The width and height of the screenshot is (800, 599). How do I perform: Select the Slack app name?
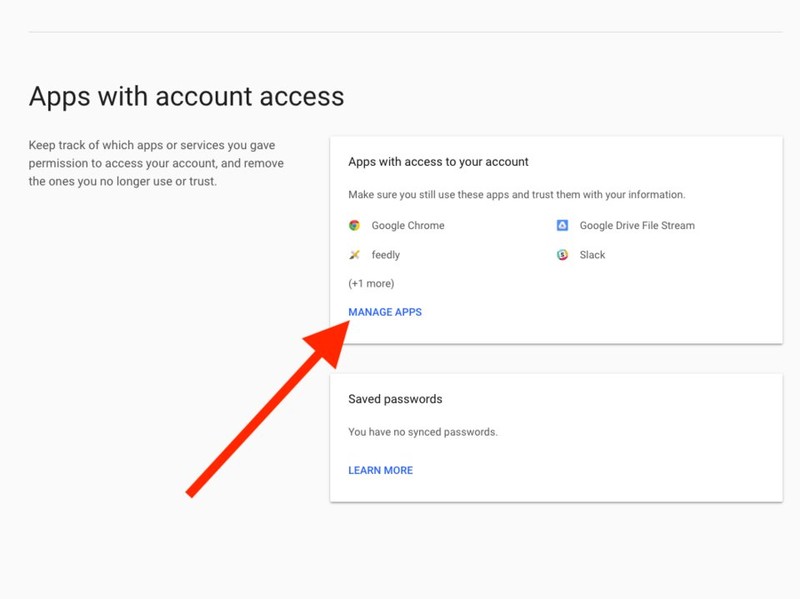pyautogui.click(x=593, y=255)
